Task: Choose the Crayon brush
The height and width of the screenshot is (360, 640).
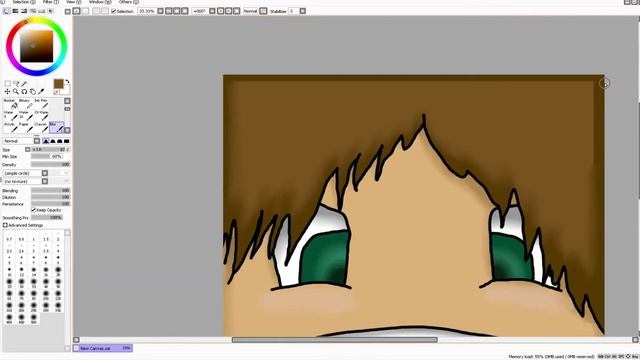Action: point(41,127)
